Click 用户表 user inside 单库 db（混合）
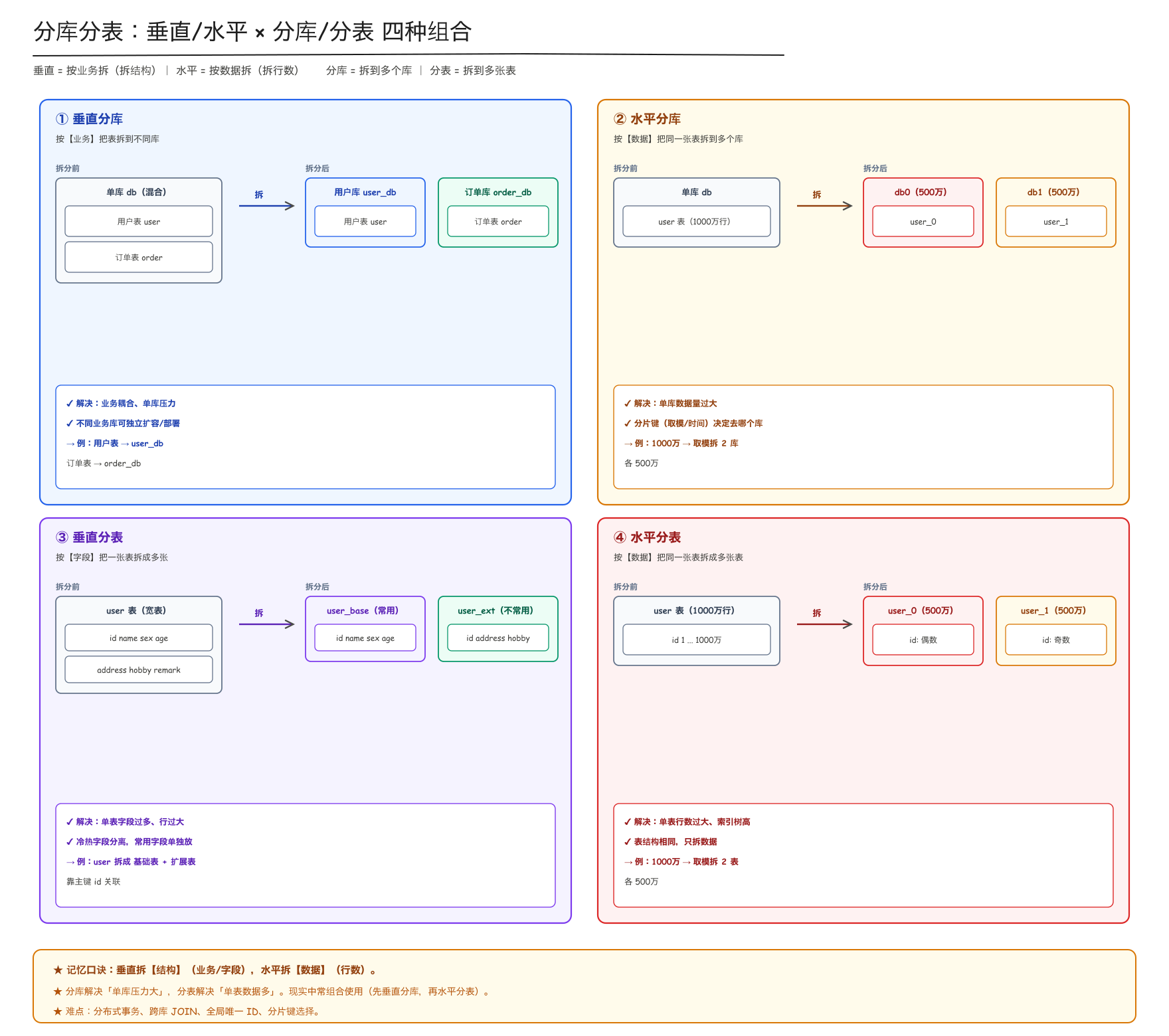This screenshot has width=1169, height=1036. click(139, 221)
